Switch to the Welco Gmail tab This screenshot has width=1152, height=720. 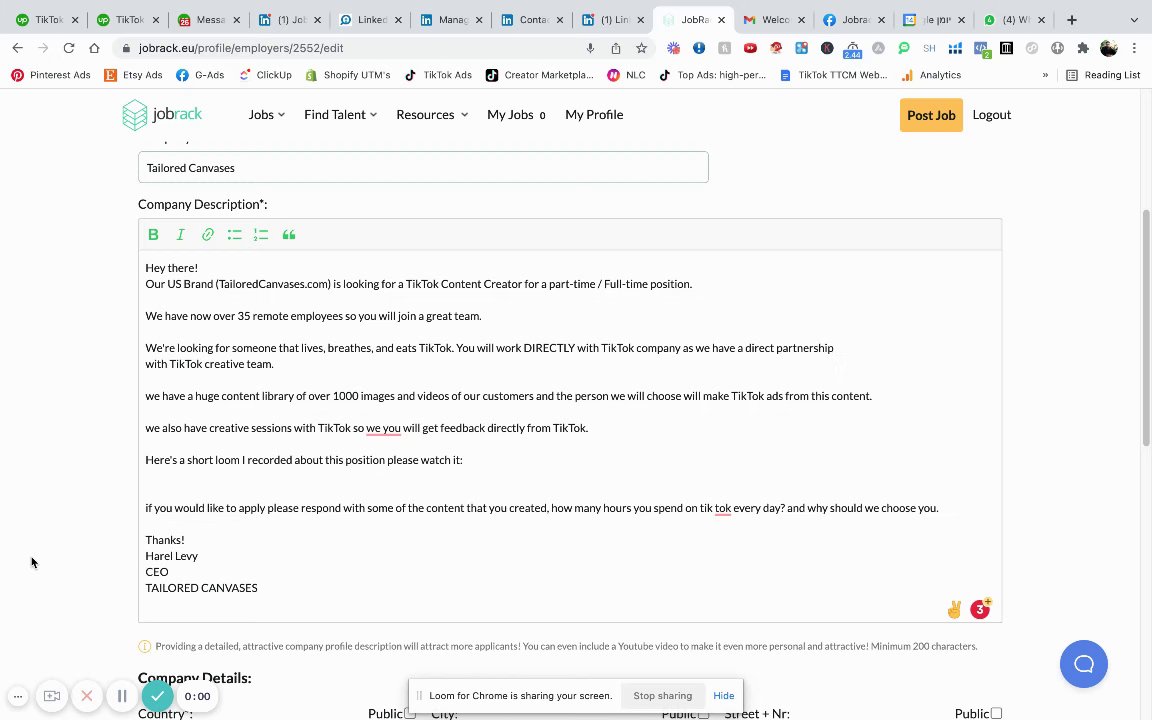(x=774, y=20)
